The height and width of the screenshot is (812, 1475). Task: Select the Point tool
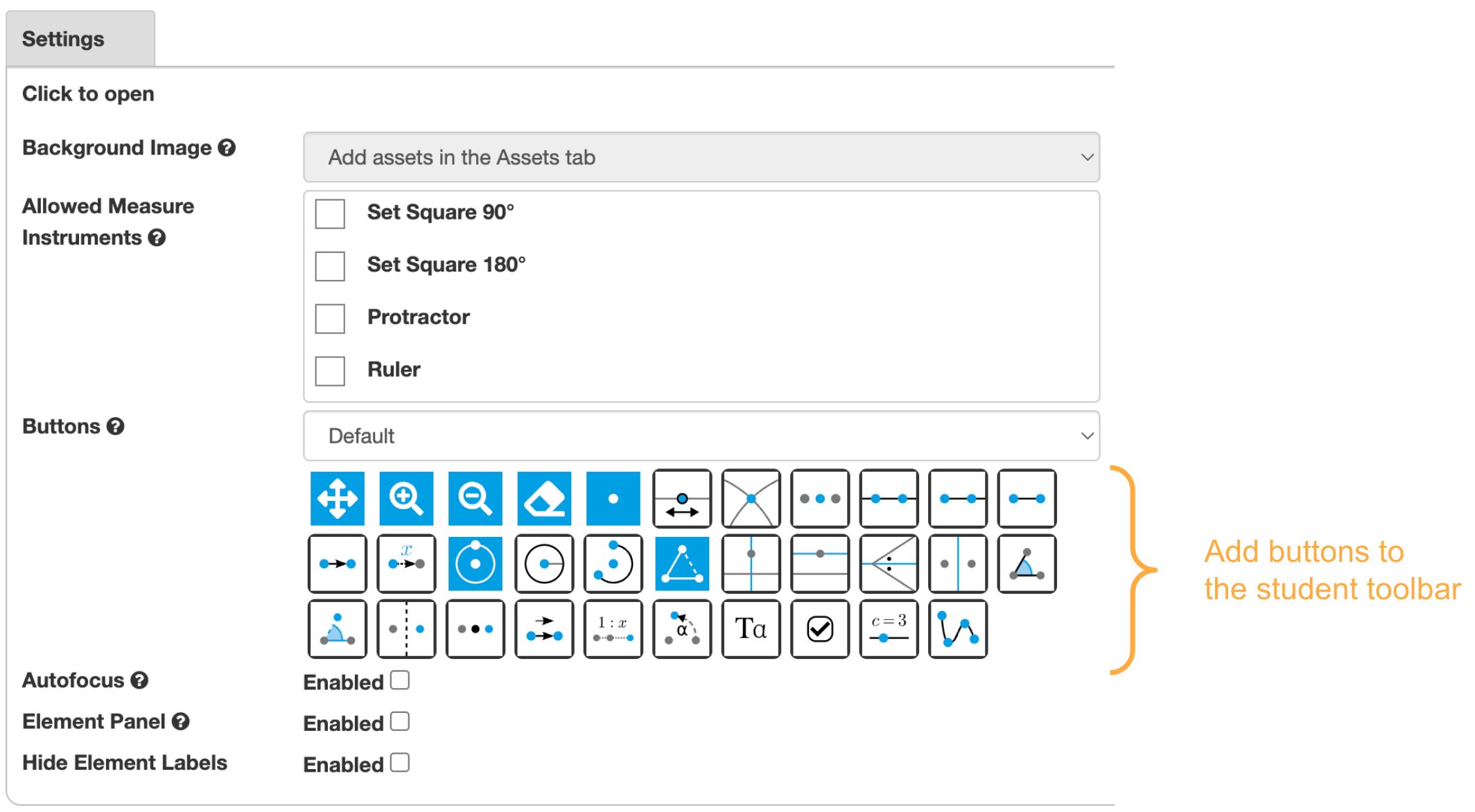pyautogui.click(x=613, y=497)
